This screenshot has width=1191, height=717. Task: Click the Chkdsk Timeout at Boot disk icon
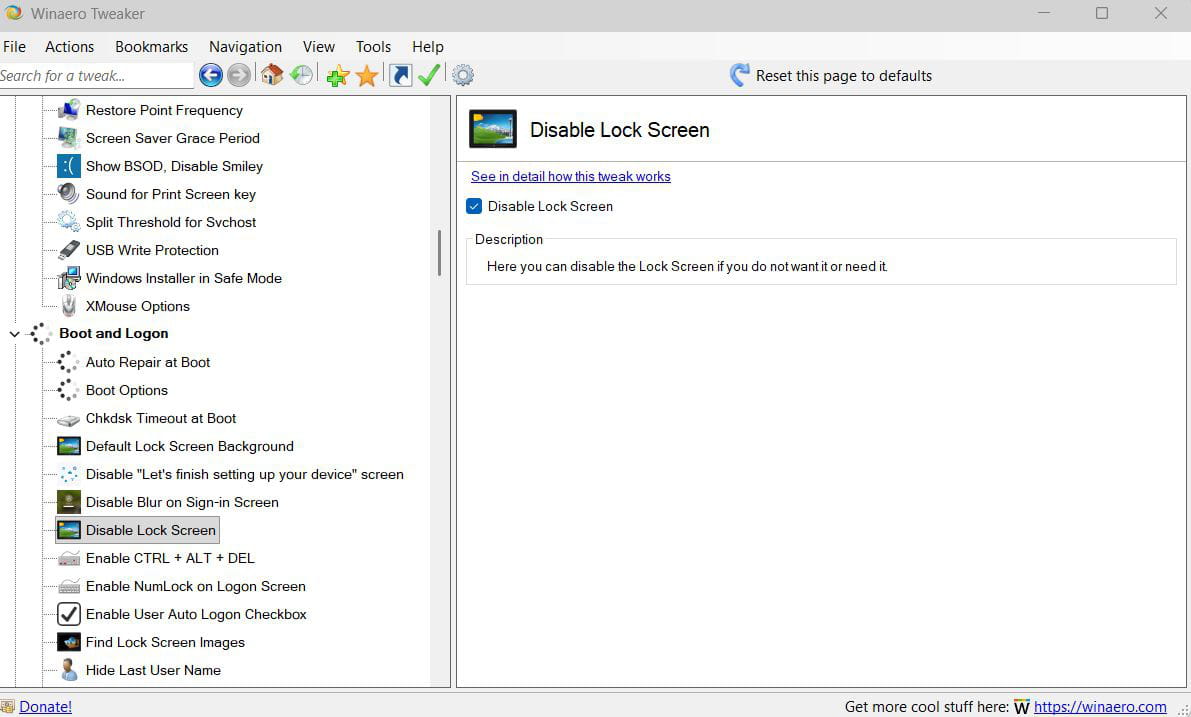[x=68, y=419]
